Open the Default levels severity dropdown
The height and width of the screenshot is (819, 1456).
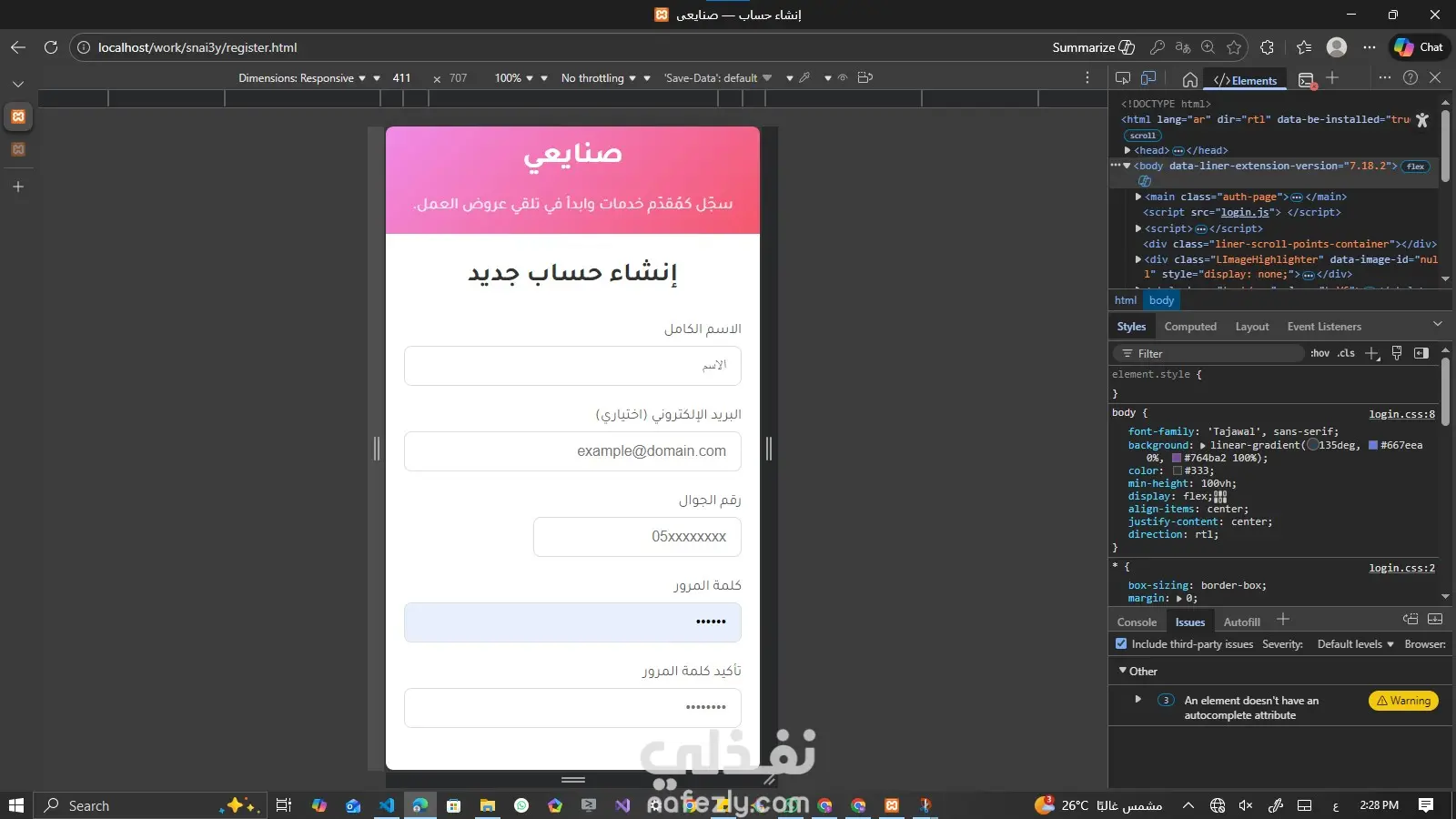click(x=1355, y=644)
